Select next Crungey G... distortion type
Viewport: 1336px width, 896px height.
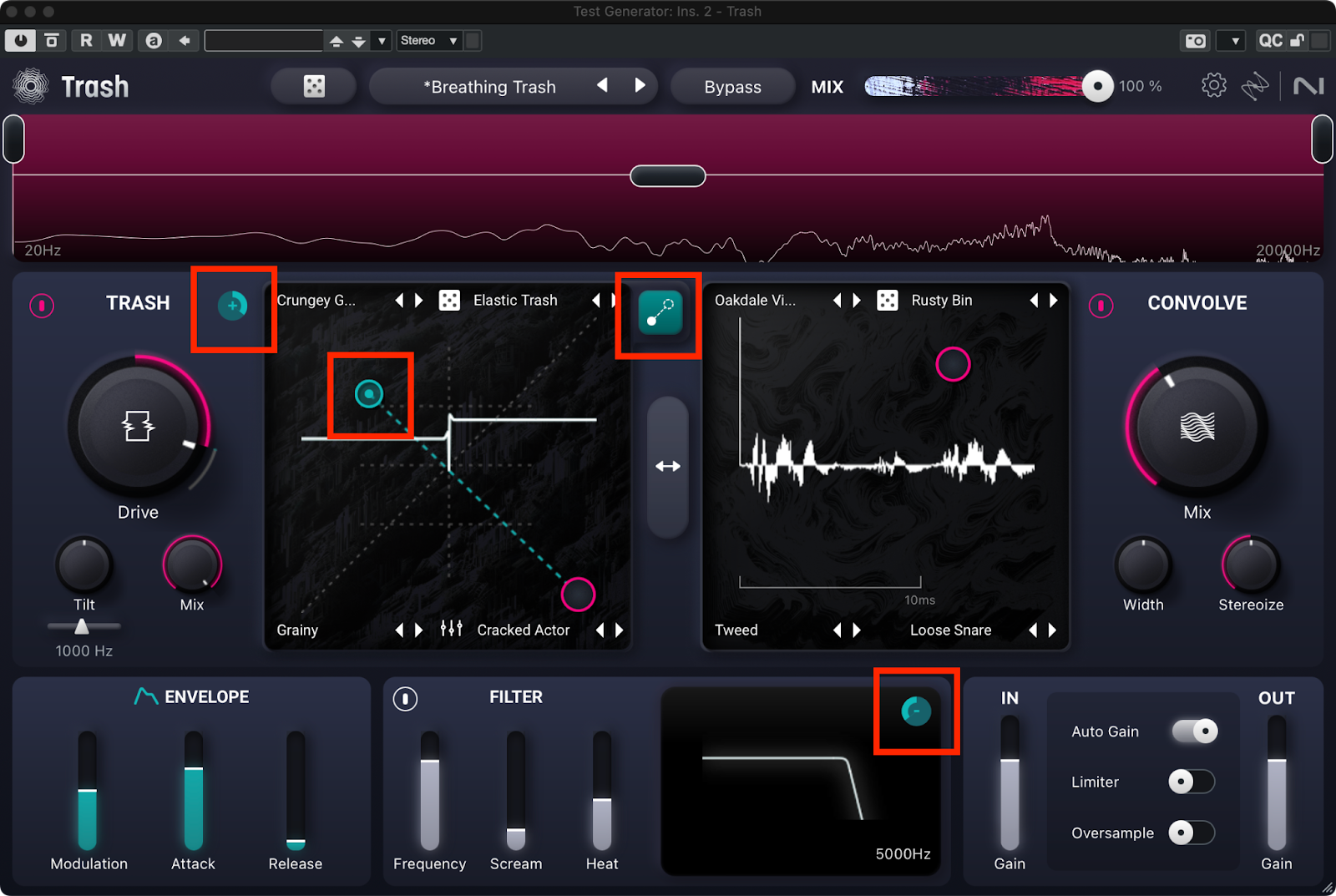point(419,301)
